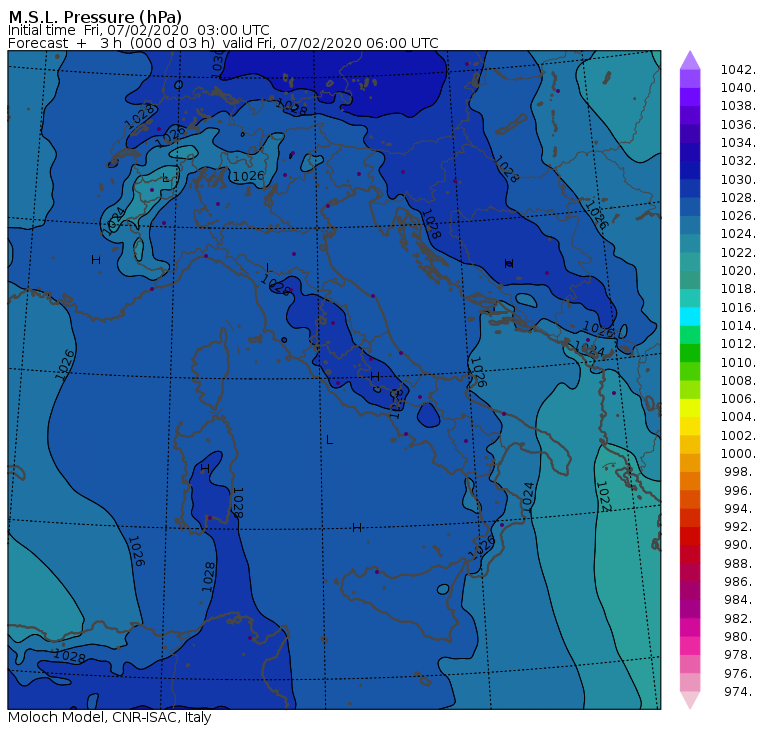Screen dimensions: 760x731
Task: Click the 1028 contour label on Sardinia's east coast
Action: coord(238,503)
